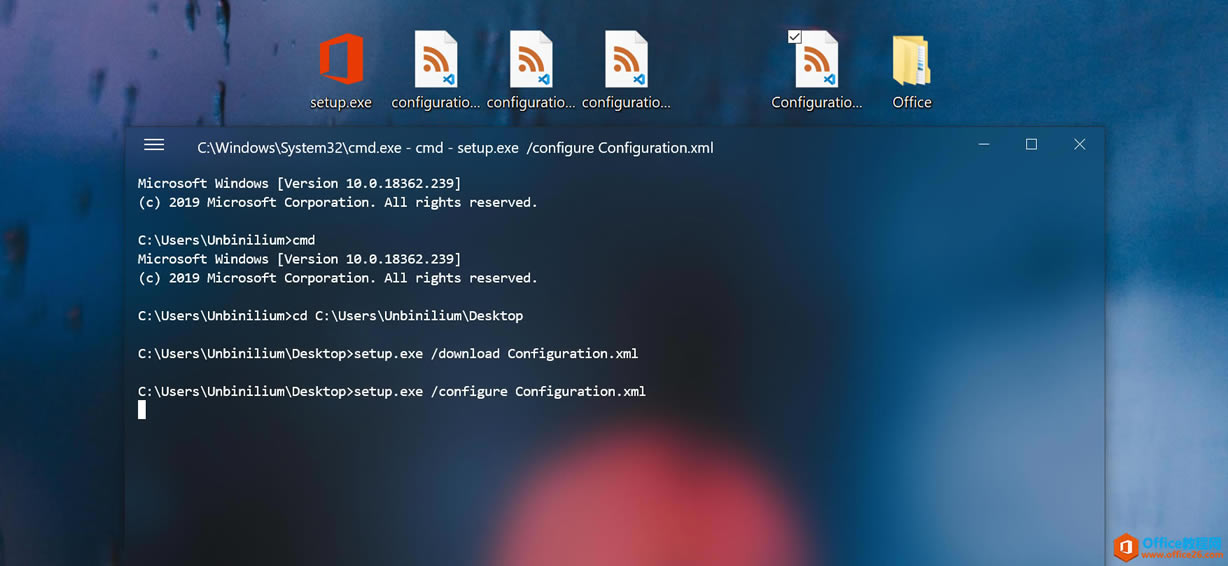Click the cd Desktop command line
The width and height of the screenshot is (1228, 566).
tap(330, 316)
